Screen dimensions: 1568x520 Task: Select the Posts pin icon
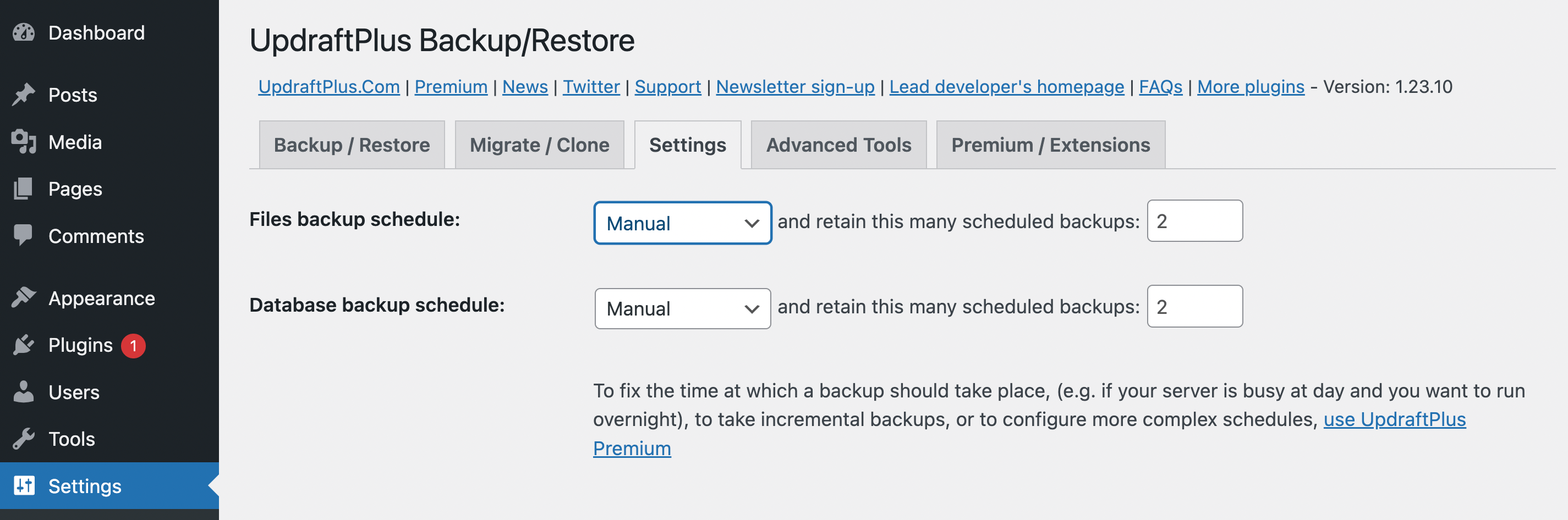coord(23,94)
